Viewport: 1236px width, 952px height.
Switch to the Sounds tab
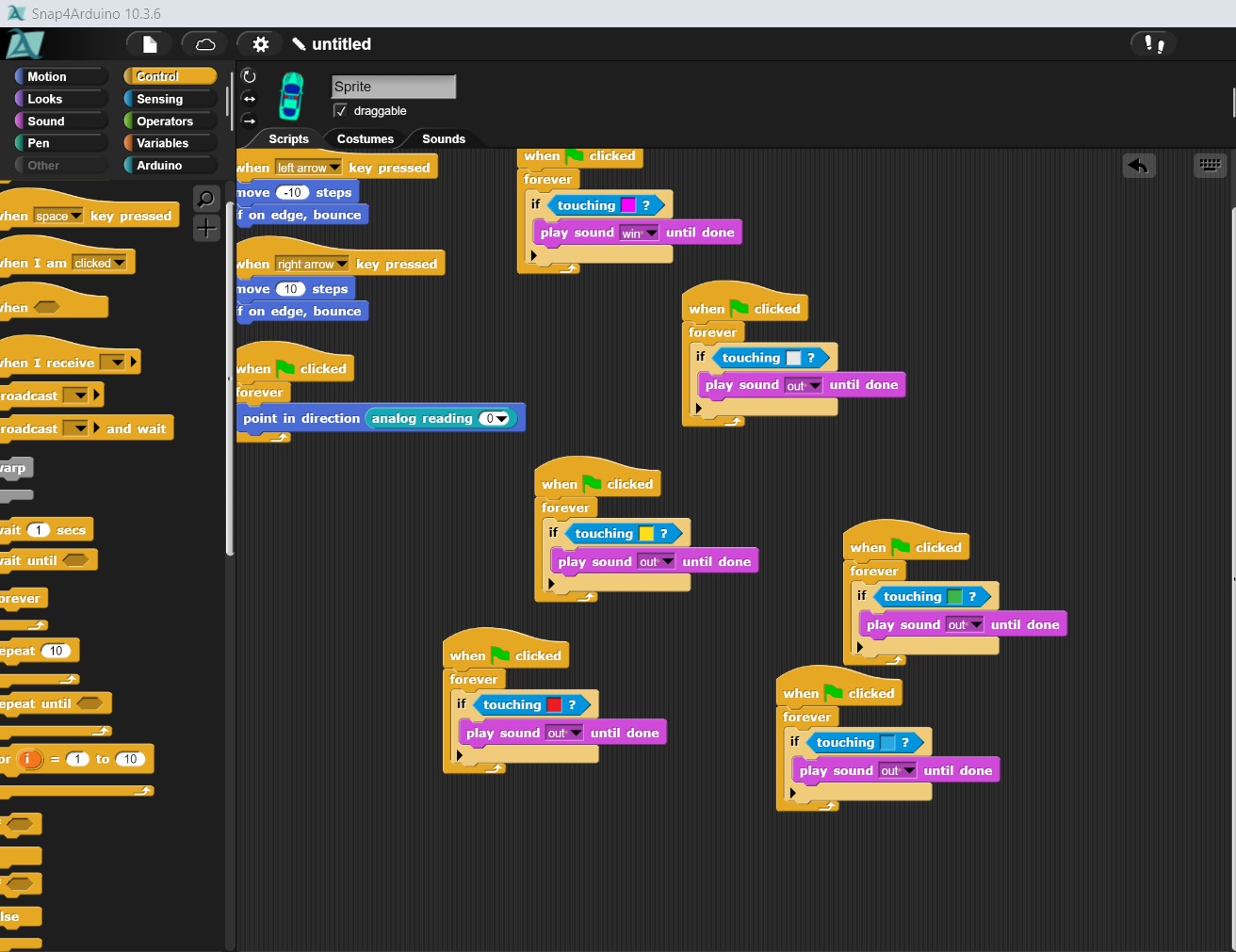443,138
